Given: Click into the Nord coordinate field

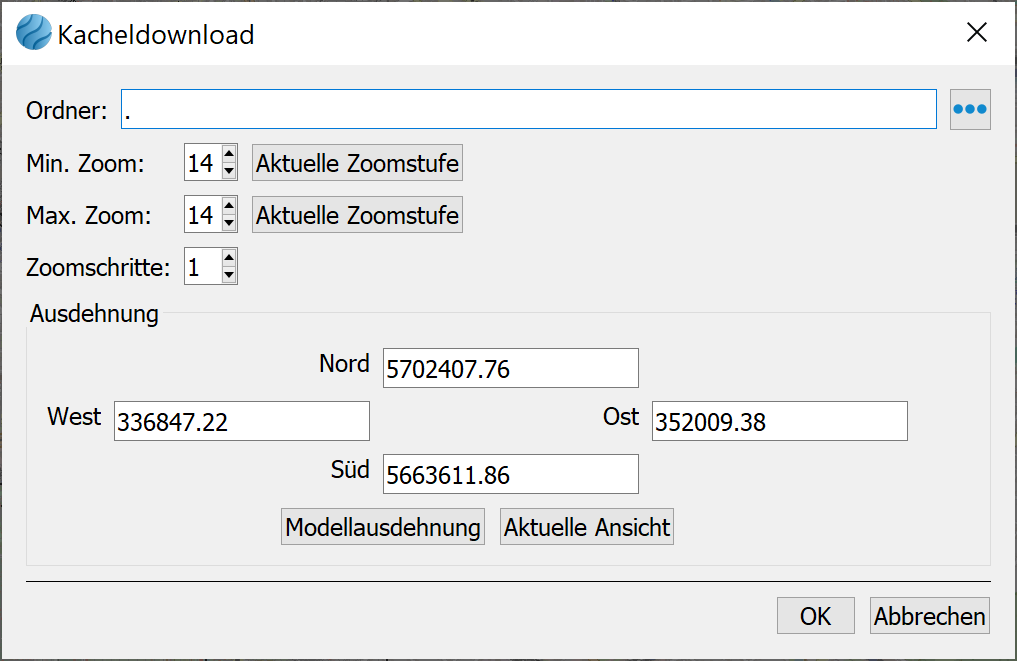Looking at the screenshot, I should [x=510, y=369].
